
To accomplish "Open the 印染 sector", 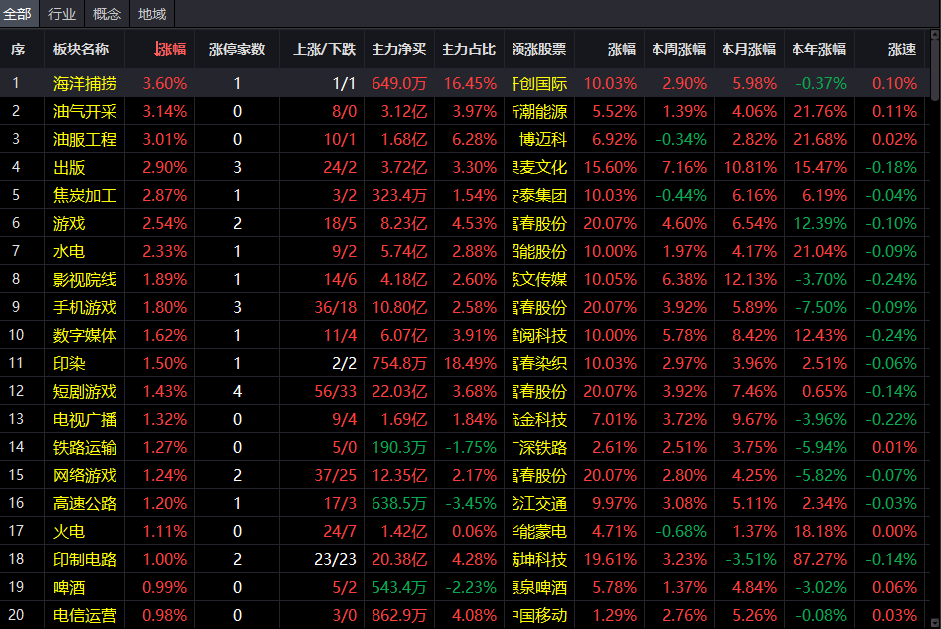I will click(x=69, y=364).
